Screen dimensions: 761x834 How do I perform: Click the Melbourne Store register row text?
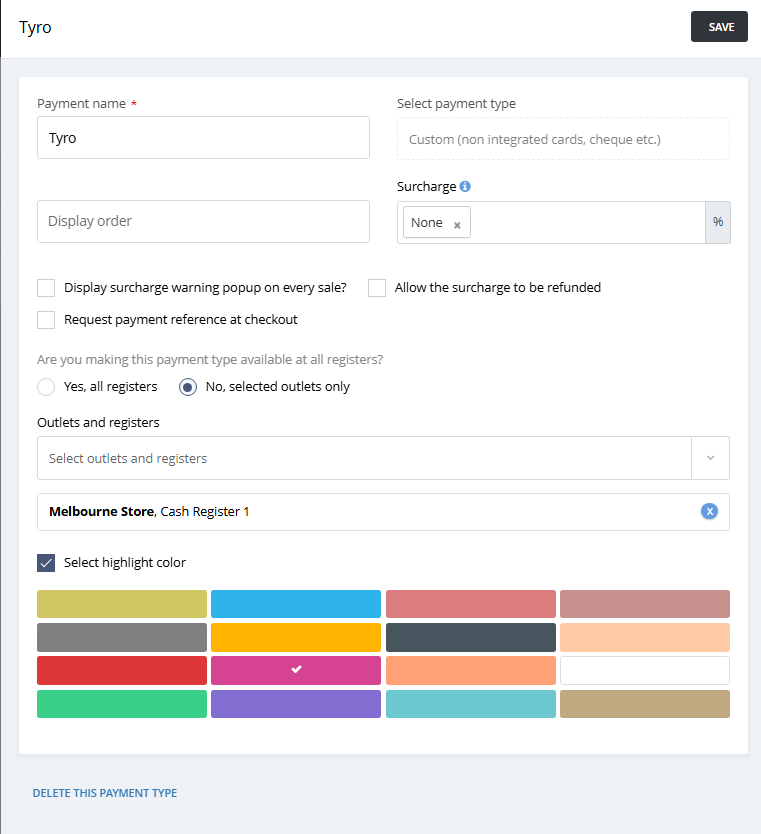pos(149,512)
